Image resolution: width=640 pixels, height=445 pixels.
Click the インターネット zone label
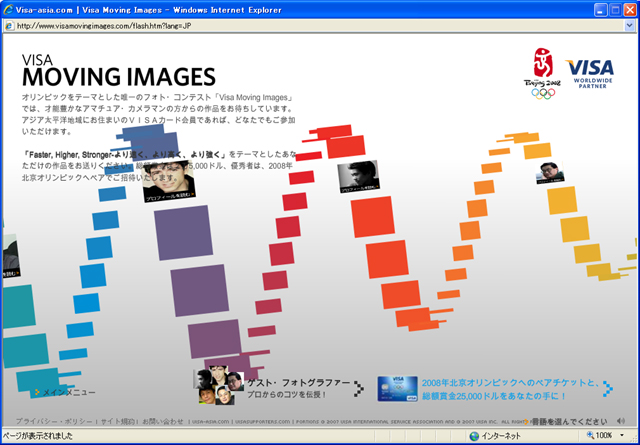pos(501,436)
